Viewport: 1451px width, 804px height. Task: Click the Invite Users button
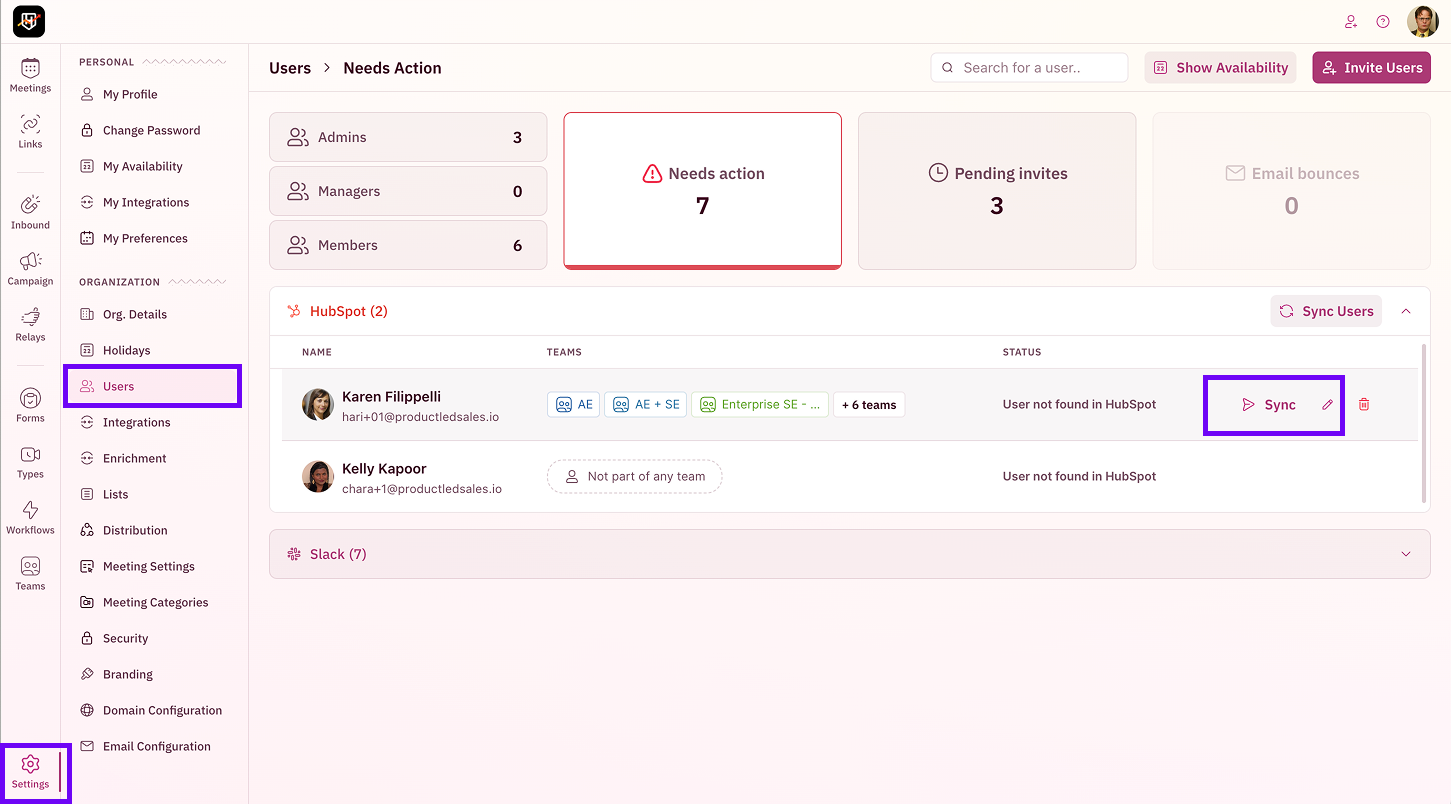click(1371, 67)
